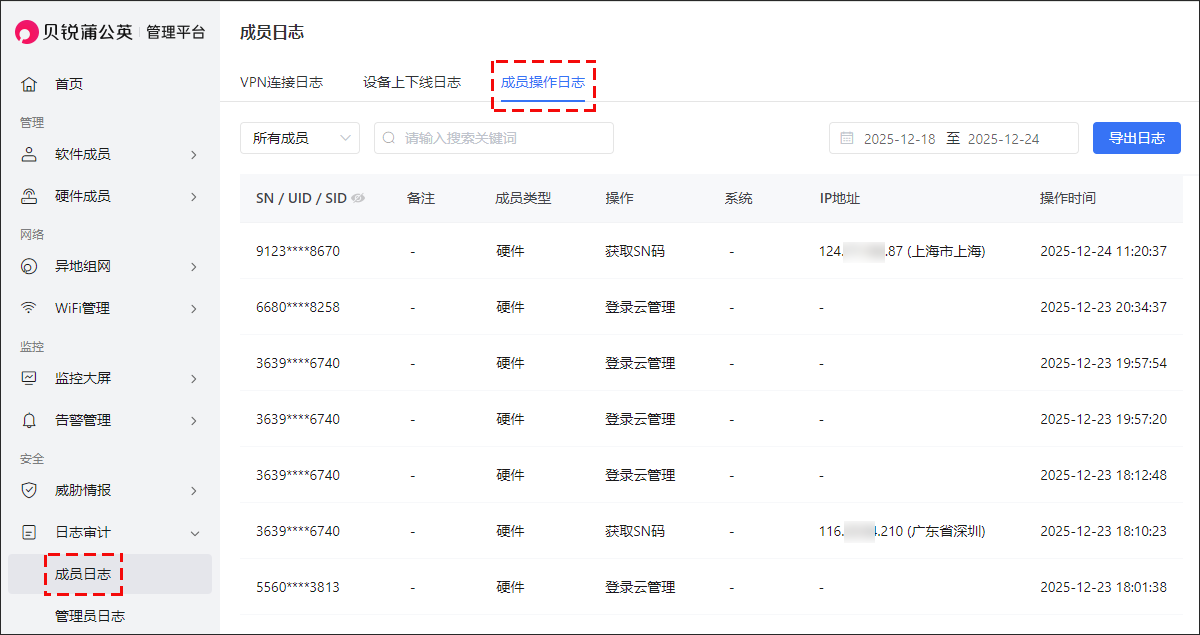
Task: Click the software member person icon
Action: 29,154
